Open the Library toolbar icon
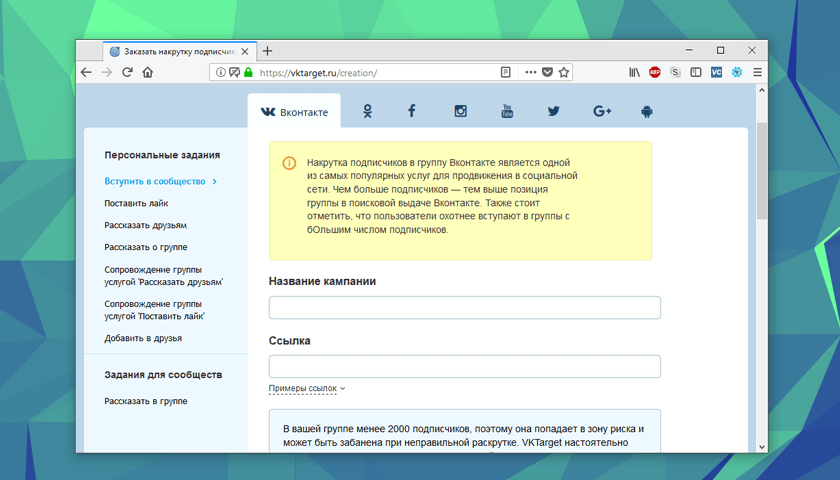The height and width of the screenshot is (480, 840). pyautogui.click(x=634, y=72)
